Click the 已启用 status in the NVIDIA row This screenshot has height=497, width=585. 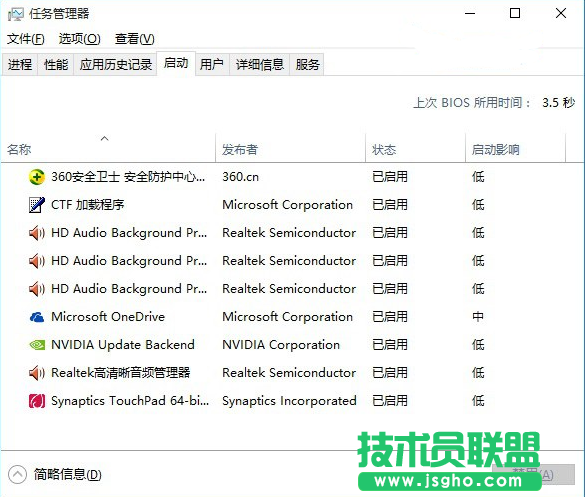(390, 345)
